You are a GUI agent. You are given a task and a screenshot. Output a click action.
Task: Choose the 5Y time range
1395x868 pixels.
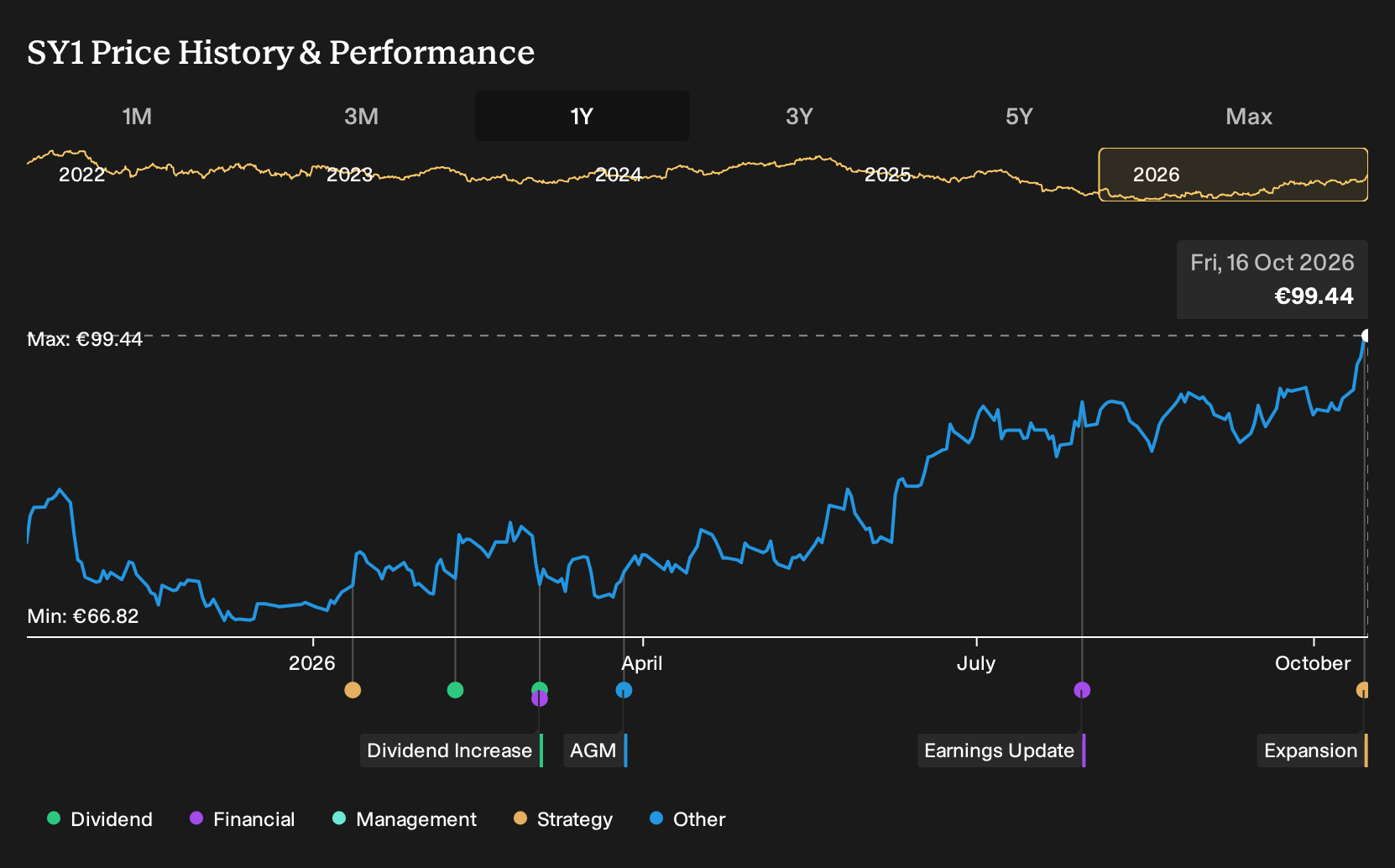click(x=1019, y=116)
